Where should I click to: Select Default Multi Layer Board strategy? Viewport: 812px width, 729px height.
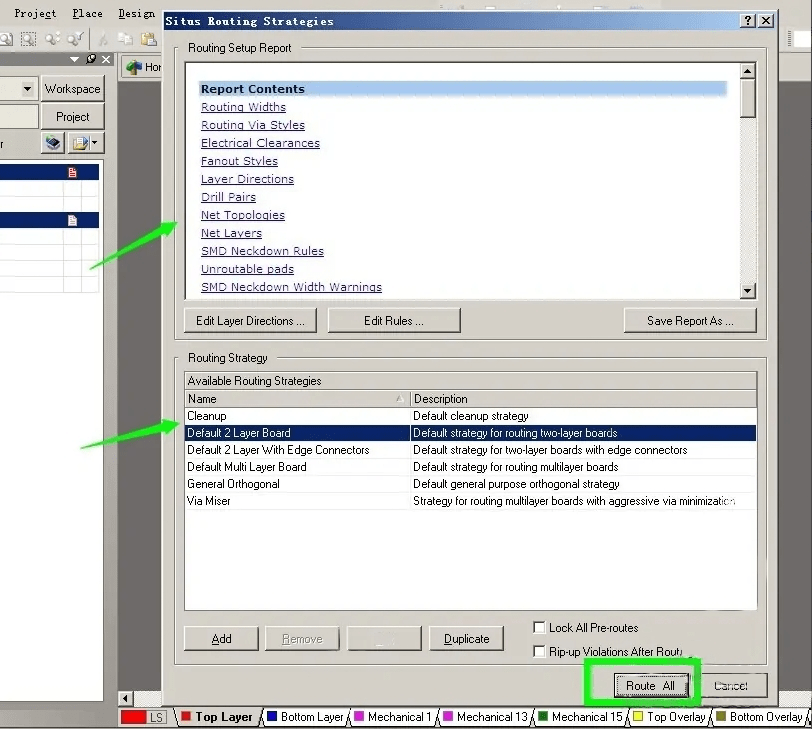[x=470, y=467]
